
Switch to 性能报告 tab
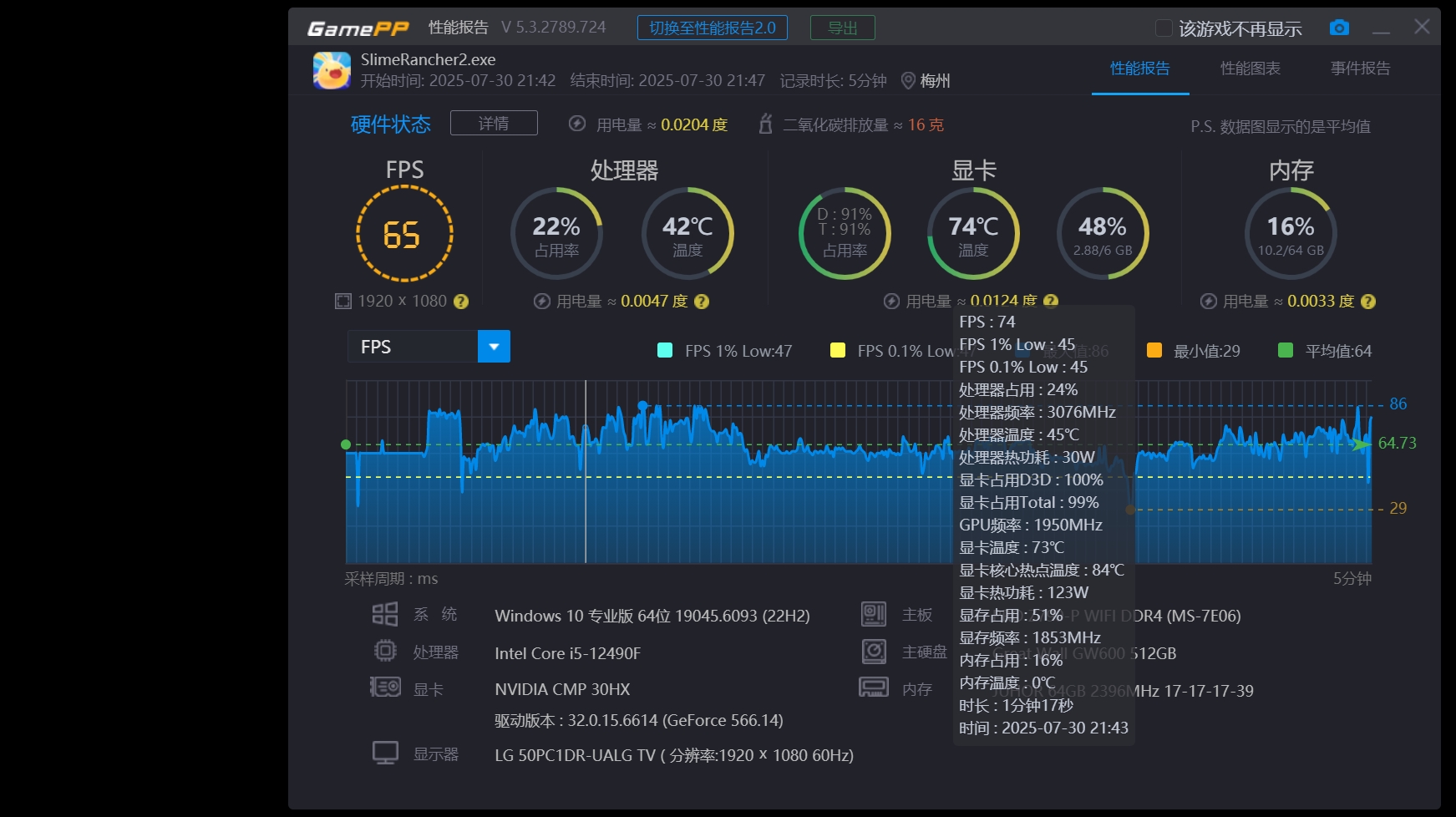pos(1140,69)
